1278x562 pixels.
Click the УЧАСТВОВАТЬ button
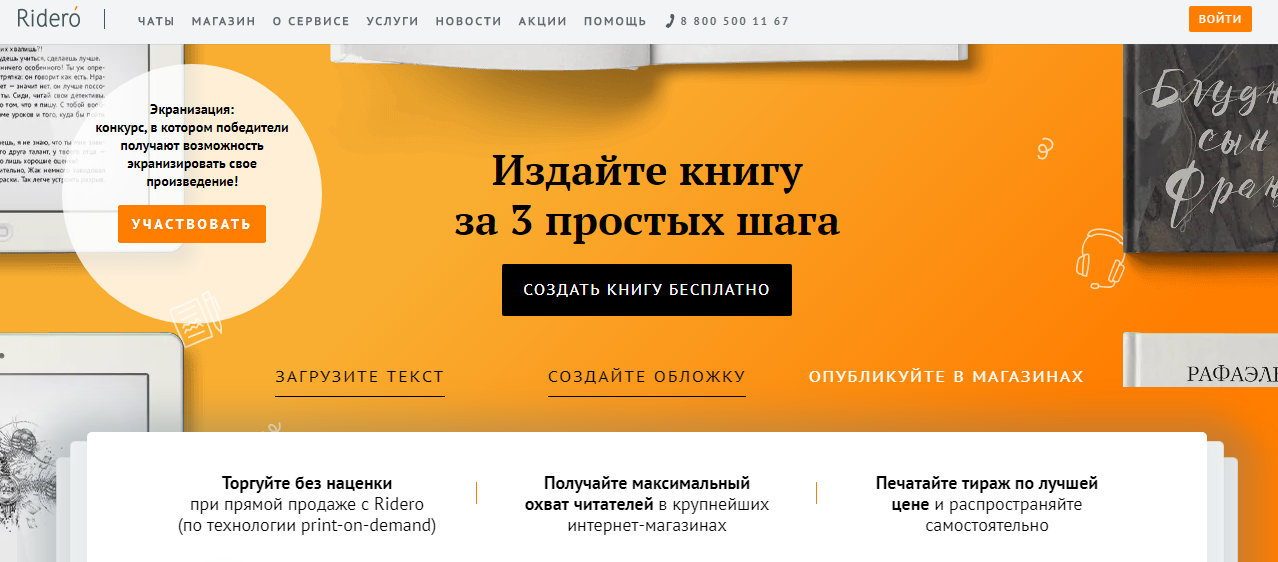tap(192, 224)
